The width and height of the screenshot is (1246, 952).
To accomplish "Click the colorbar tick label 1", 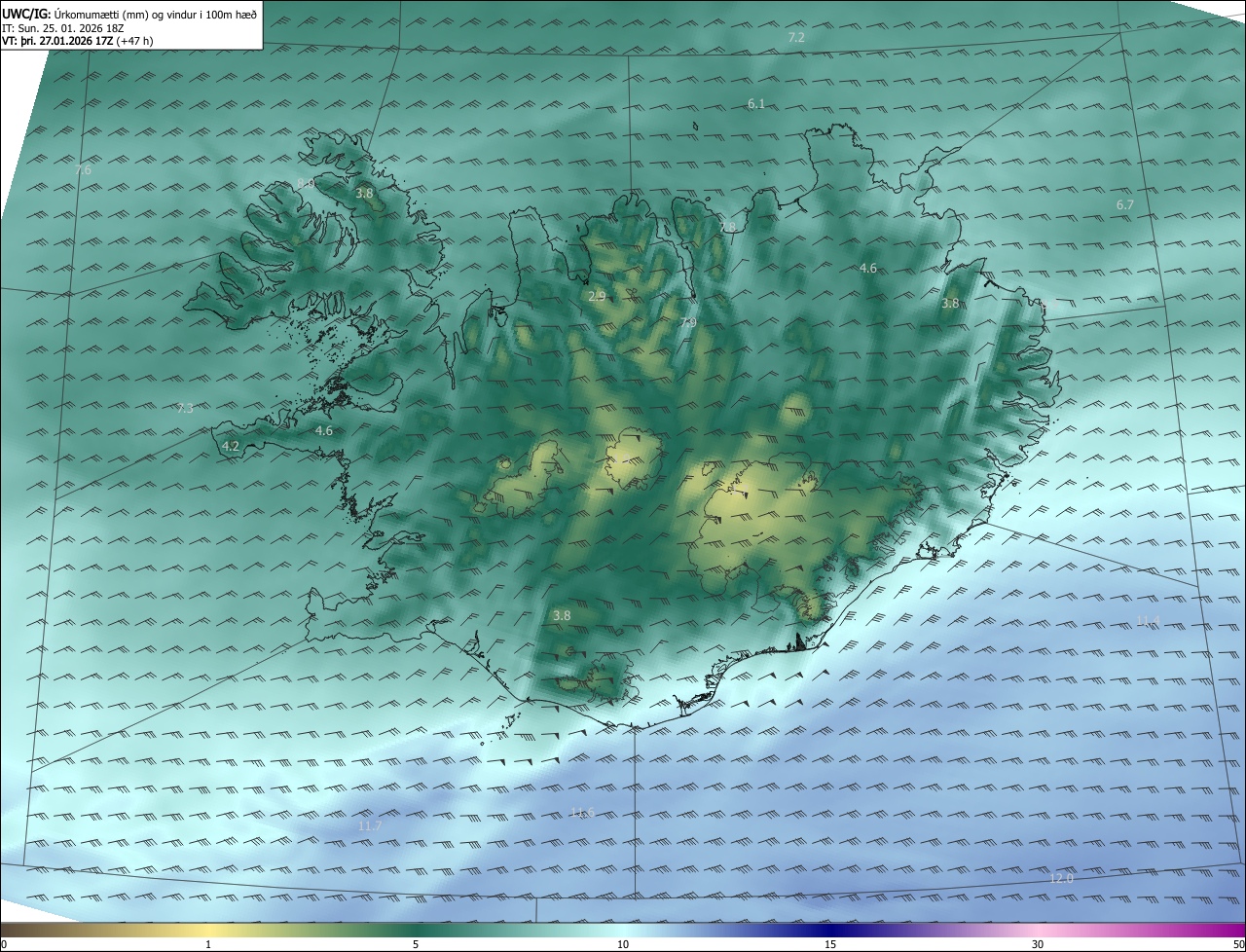I will click(208, 944).
